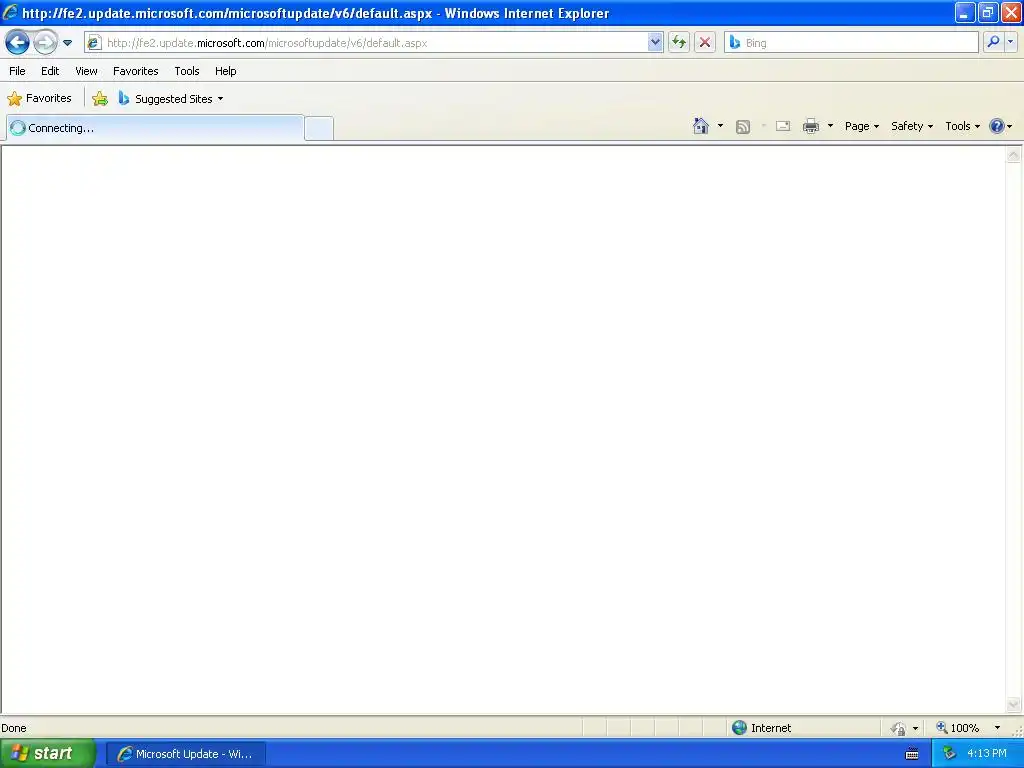Expand the Print options dropdown arrow
The height and width of the screenshot is (768, 1024).
point(830,126)
